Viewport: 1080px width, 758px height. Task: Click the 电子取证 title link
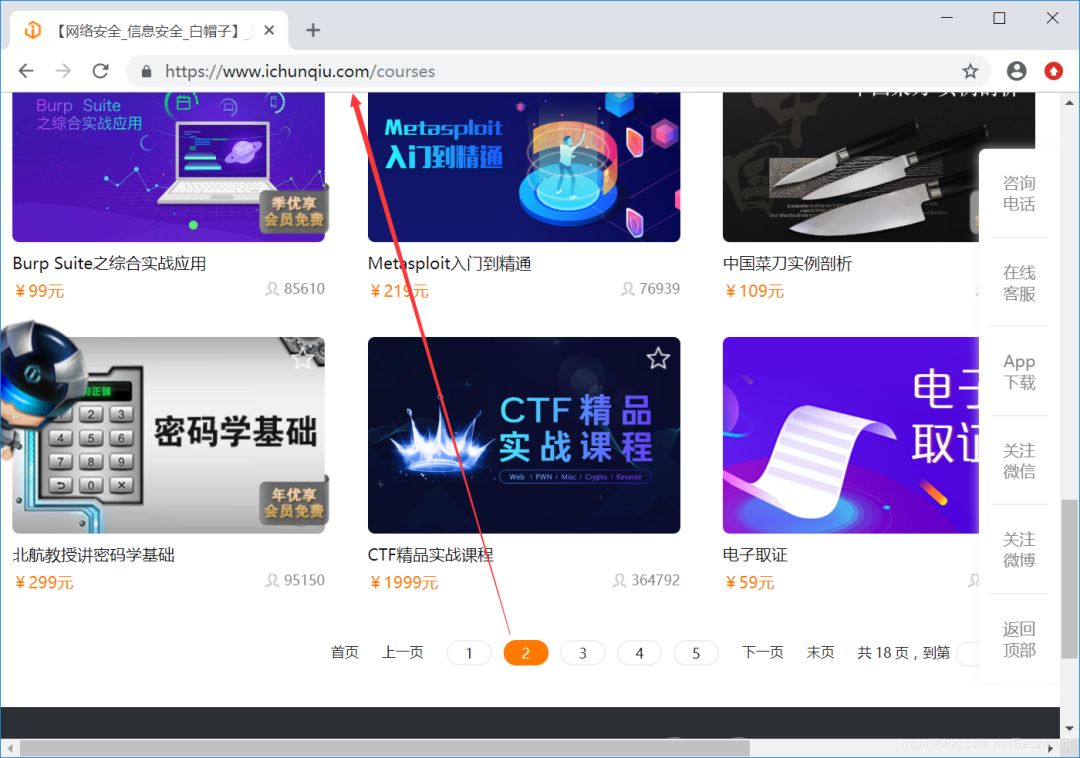pyautogui.click(x=755, y=555)
